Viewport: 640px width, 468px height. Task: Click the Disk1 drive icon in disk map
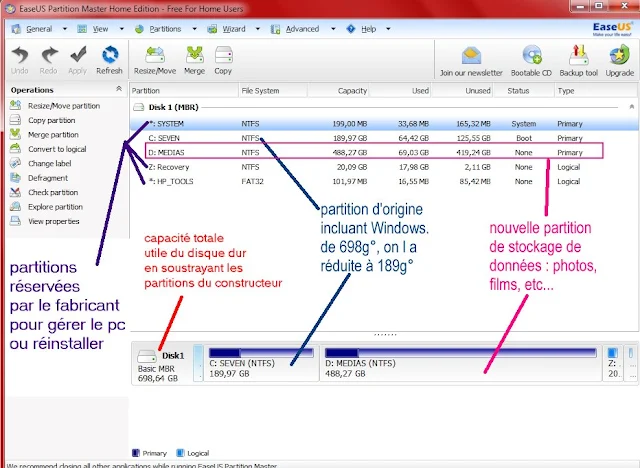click(x=147, y=356)
